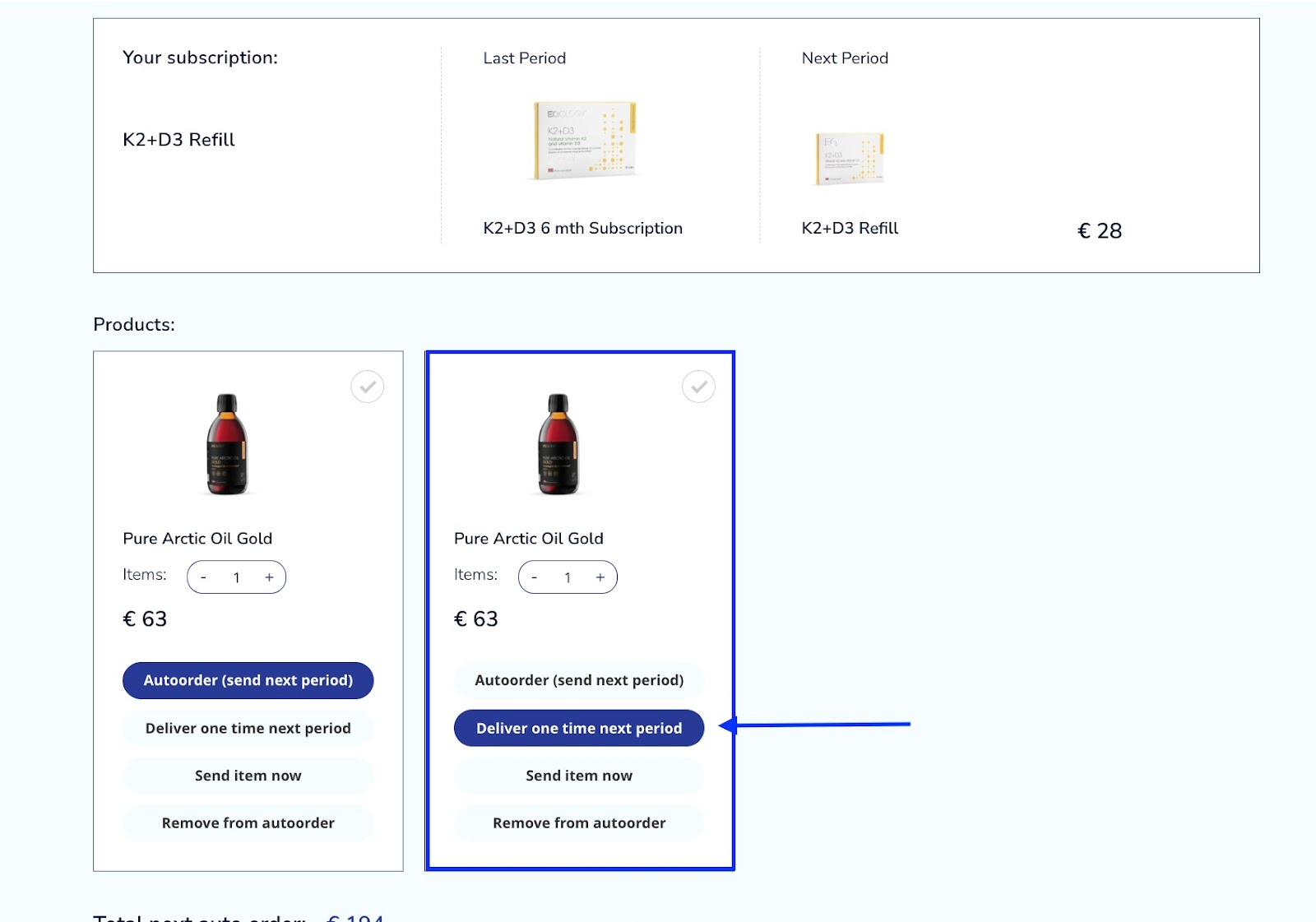Click quantity value 1 on first card
Viewport: 1316px width, 922px height.
point(236,577)
